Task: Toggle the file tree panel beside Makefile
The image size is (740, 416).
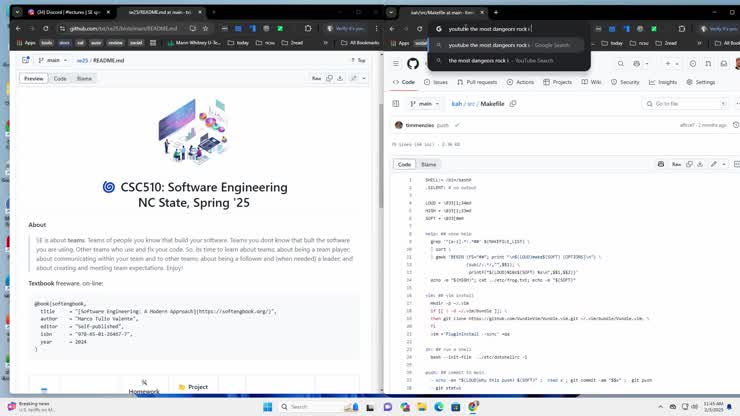Action: [396, 104]
